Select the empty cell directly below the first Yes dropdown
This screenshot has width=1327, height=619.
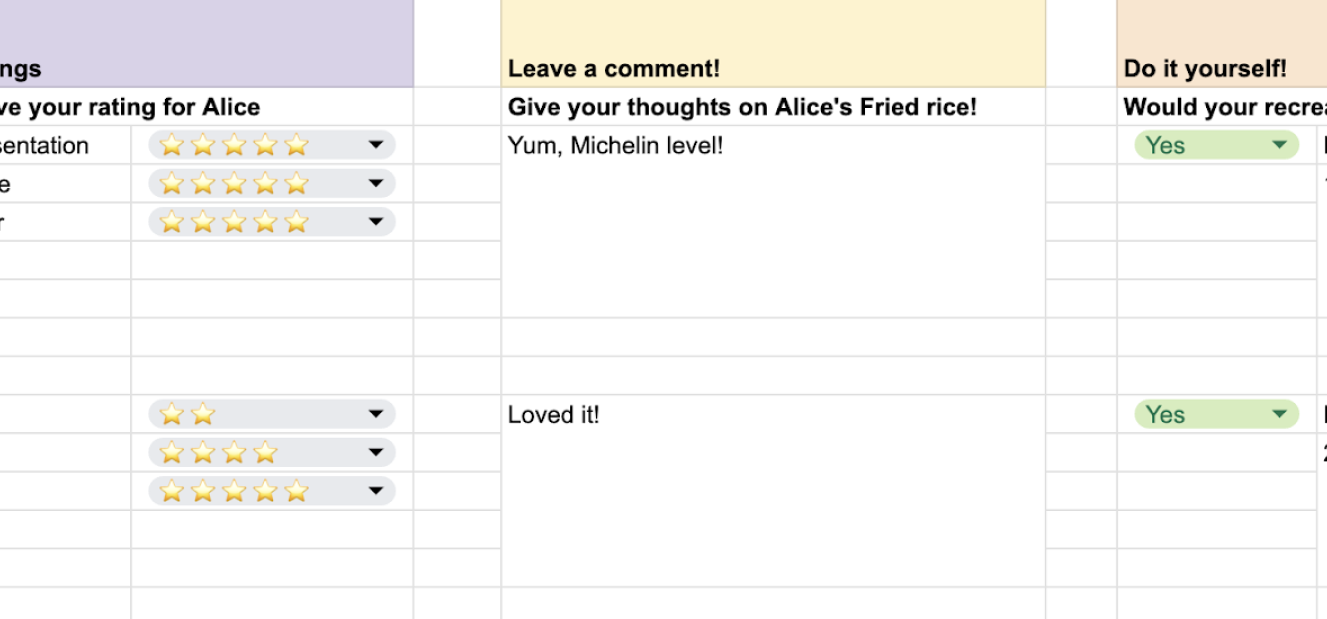(x=1216, y=184)
